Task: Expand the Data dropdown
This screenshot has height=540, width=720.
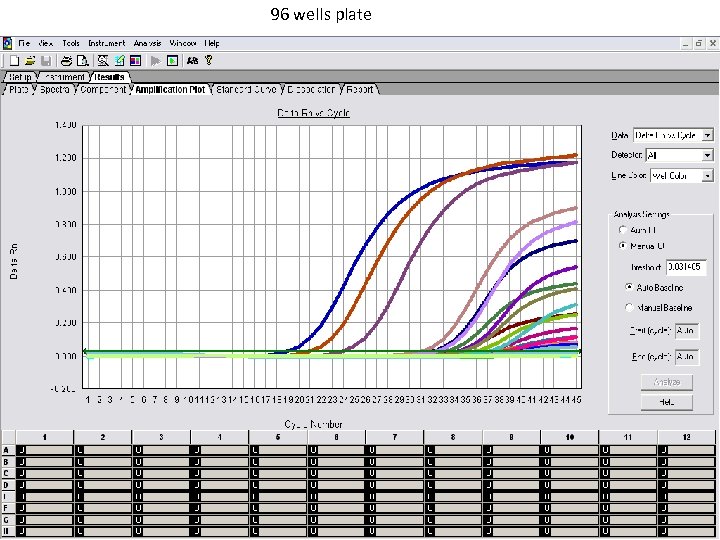Action: (x=708, y=135)
